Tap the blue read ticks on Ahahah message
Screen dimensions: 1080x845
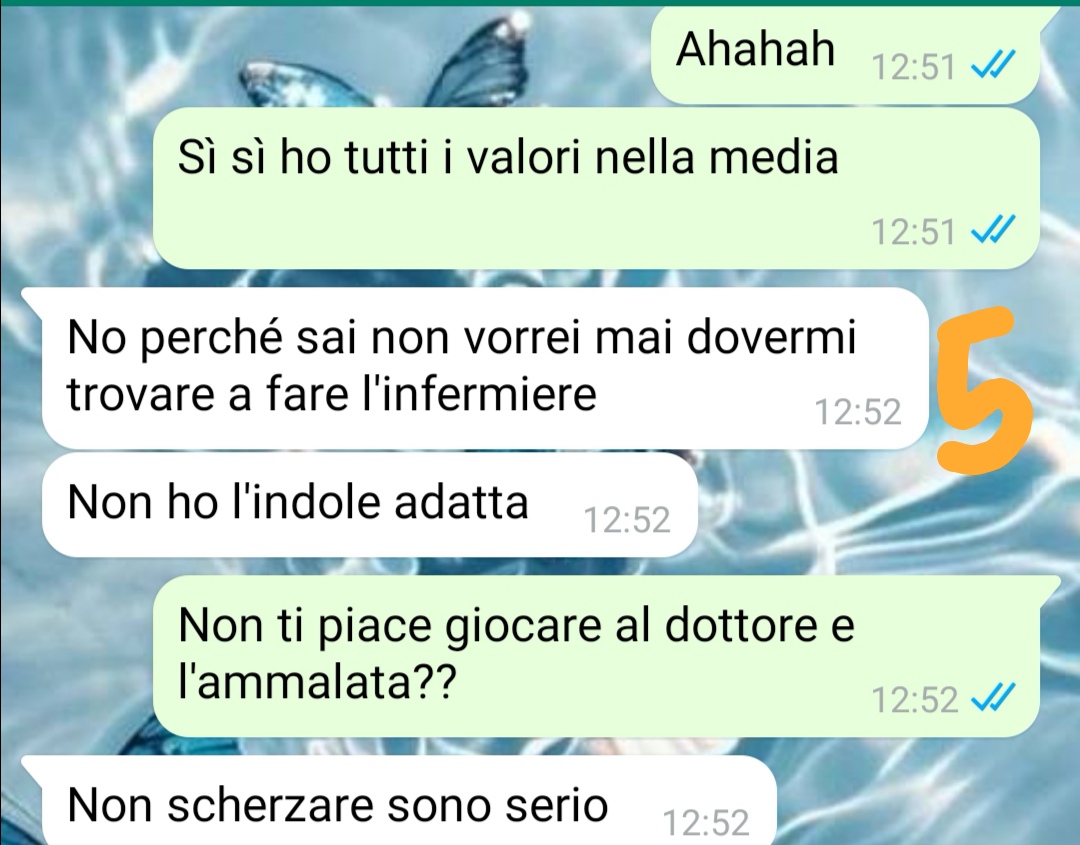point(992,67)
